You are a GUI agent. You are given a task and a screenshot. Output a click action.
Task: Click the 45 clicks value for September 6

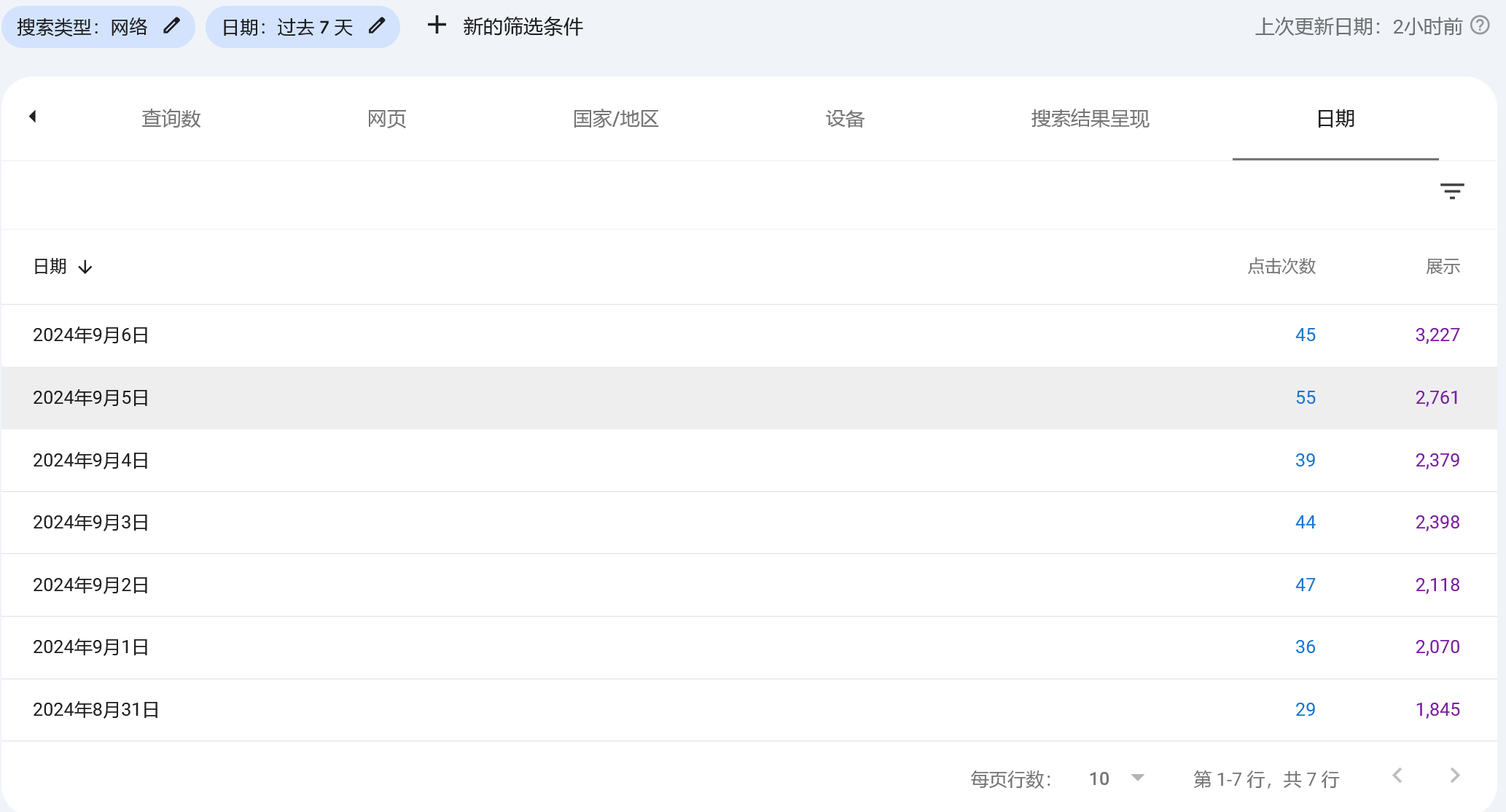coord(1305,335)
